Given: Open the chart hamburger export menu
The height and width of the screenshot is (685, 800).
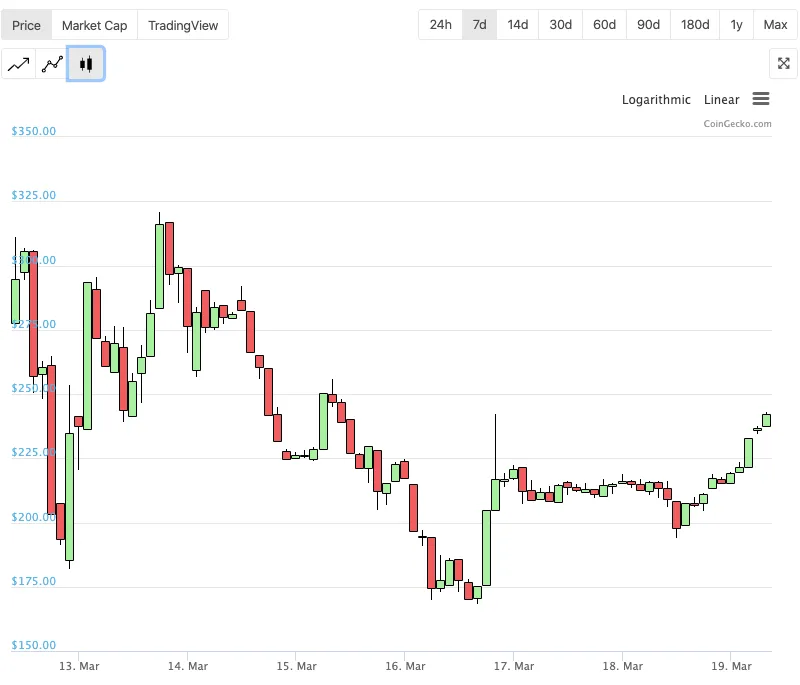Looking at the screenshot, I should [x=761, y=98].
